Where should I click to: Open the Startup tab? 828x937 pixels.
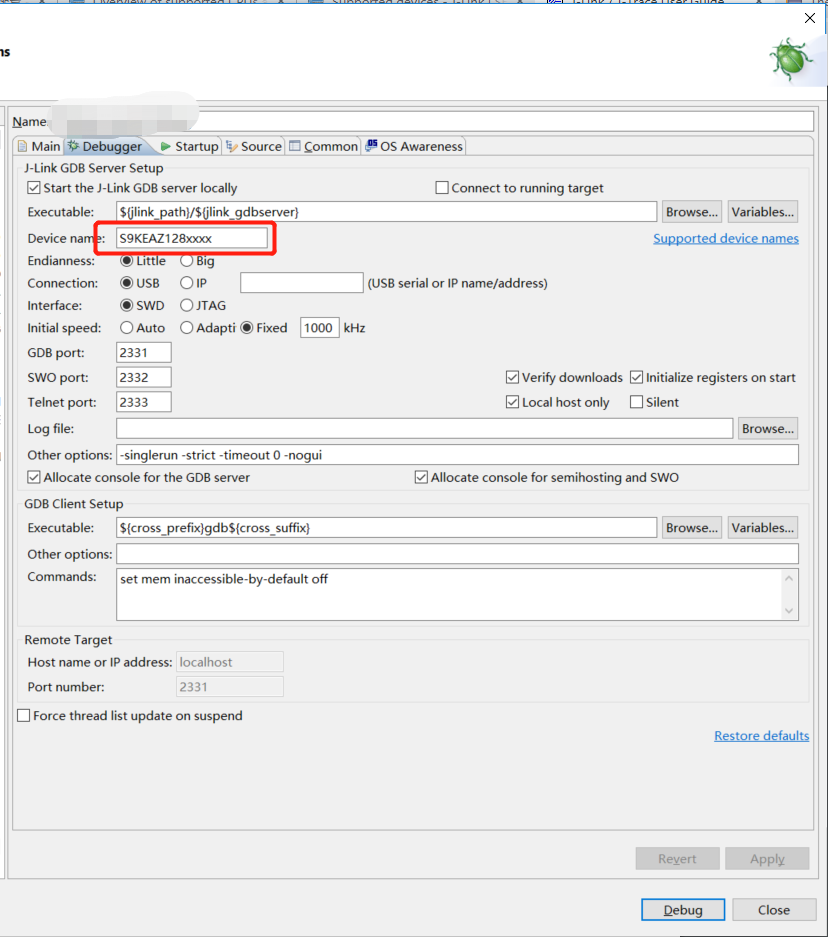tap(190, 146)
